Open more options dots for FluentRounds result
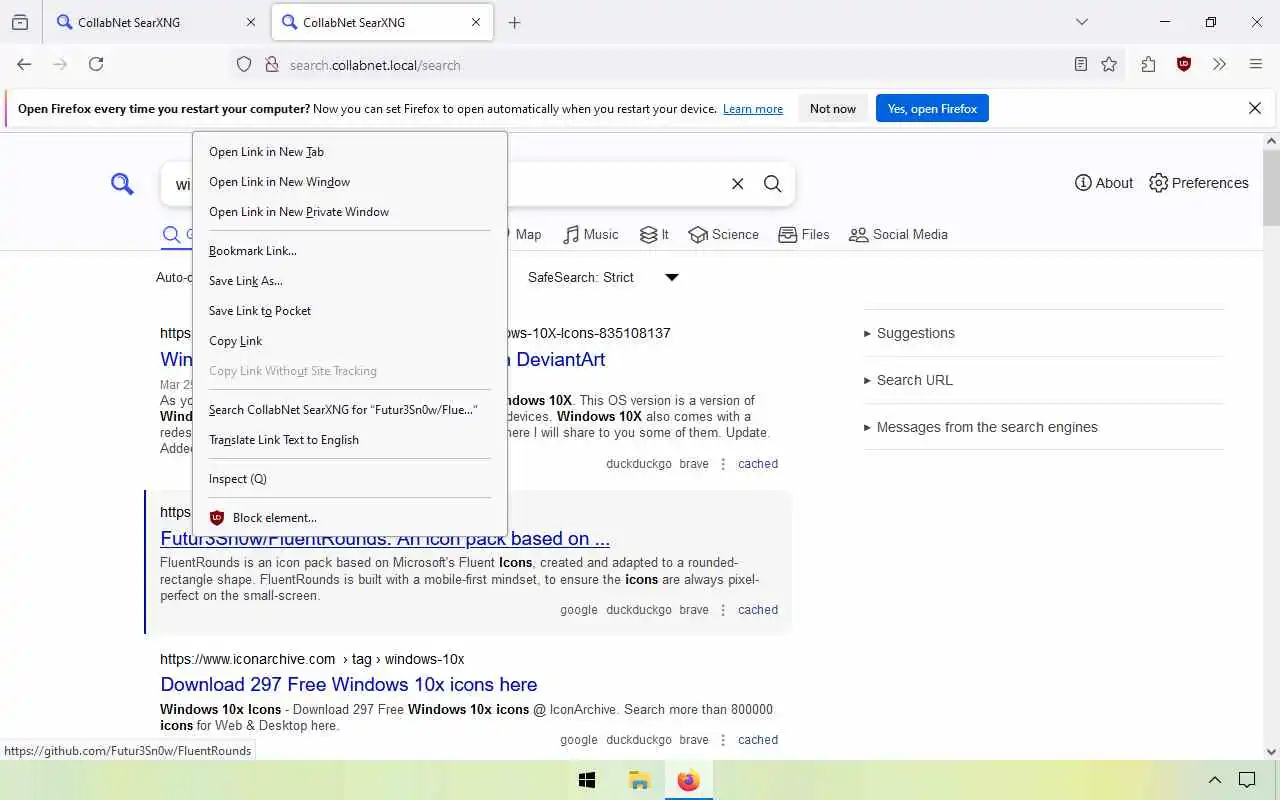This screenshot has height=800, width=1280. pos(723,610)
